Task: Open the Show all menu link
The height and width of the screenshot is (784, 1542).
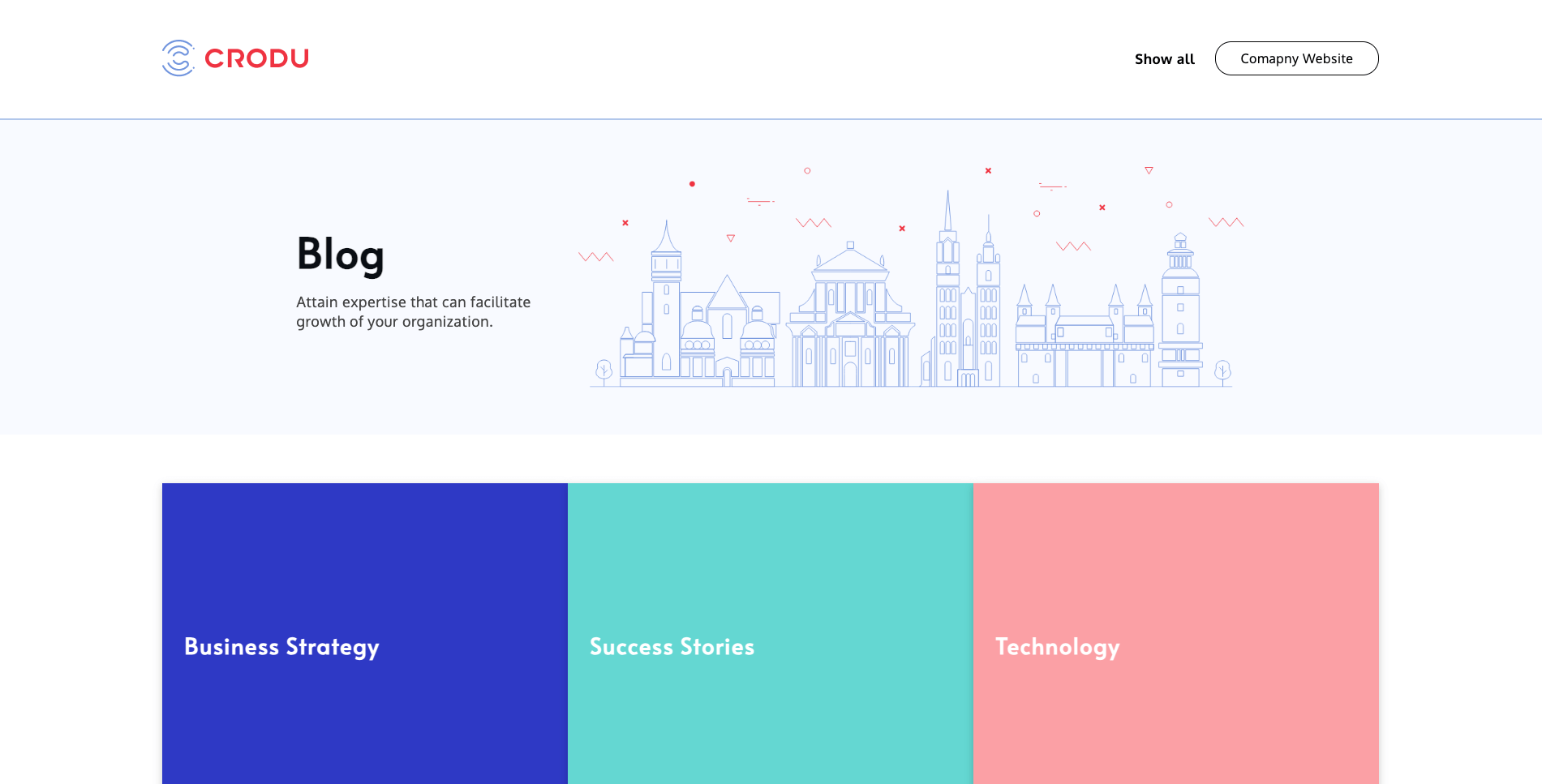Action: click(x=1164, y=59)
